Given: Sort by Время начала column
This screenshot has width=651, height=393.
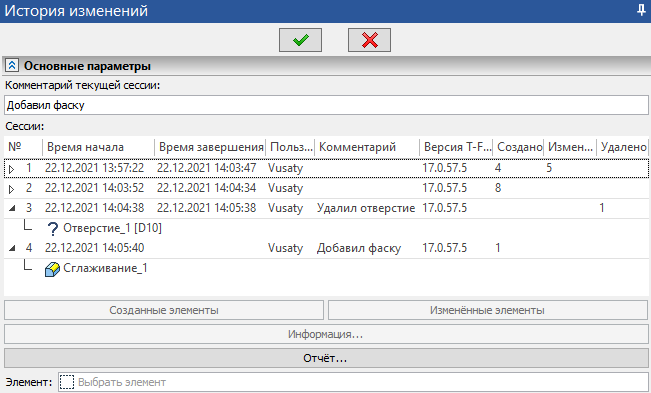Looking at the screenshot, I should [x=98, y=147].
